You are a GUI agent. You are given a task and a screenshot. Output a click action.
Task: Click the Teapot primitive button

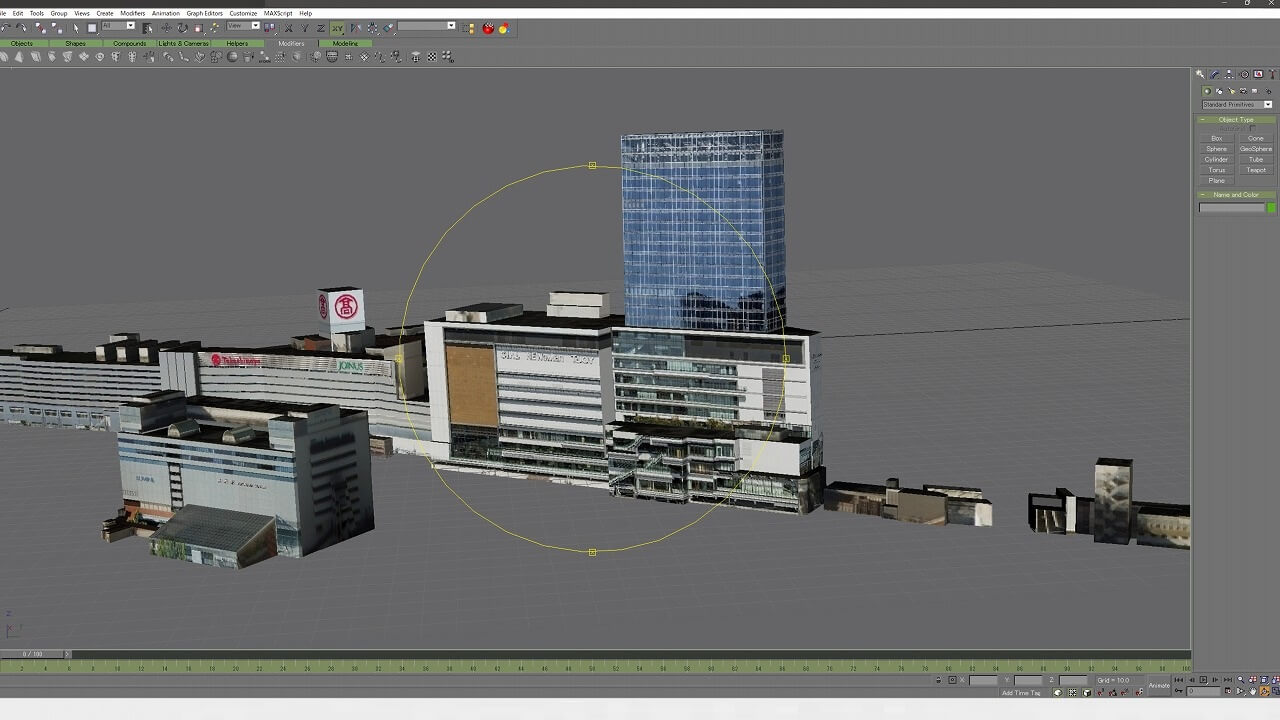tap(1256, 170)
